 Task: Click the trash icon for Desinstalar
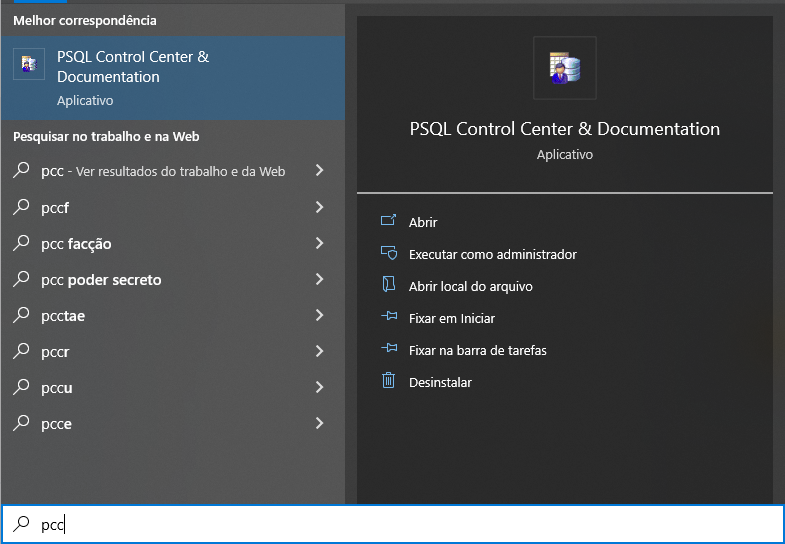tap(388, 381)
